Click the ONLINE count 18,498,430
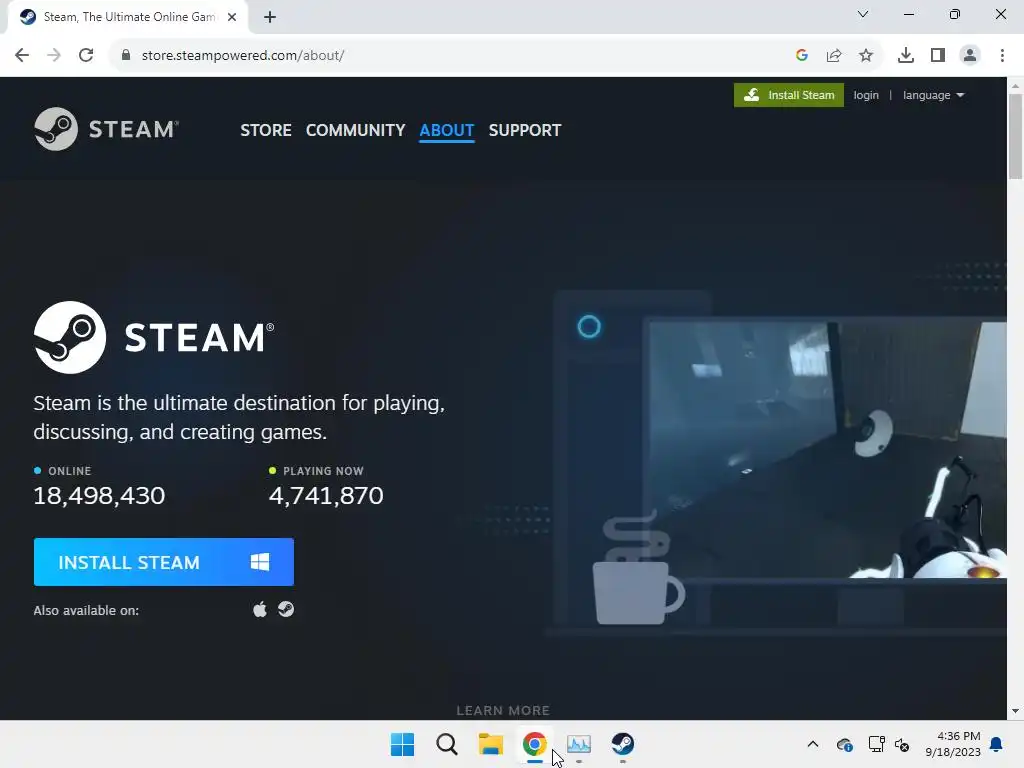Screen dimensions: 1024x768 tap(99, 496)
